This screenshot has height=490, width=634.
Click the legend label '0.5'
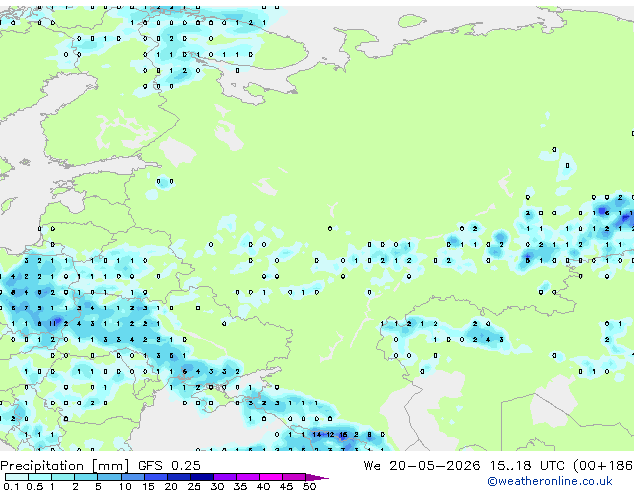35,486
